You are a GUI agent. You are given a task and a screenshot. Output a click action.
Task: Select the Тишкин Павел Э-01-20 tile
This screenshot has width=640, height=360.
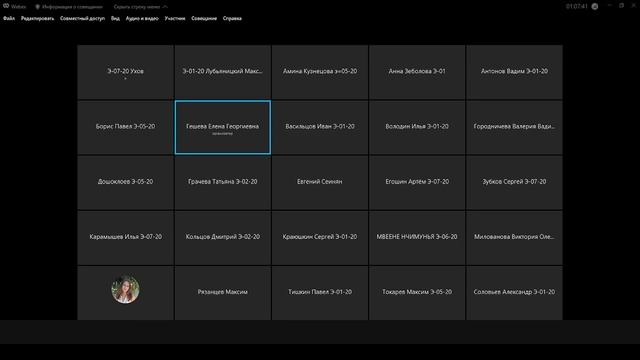pyautogui.click(x=320, y=293)
